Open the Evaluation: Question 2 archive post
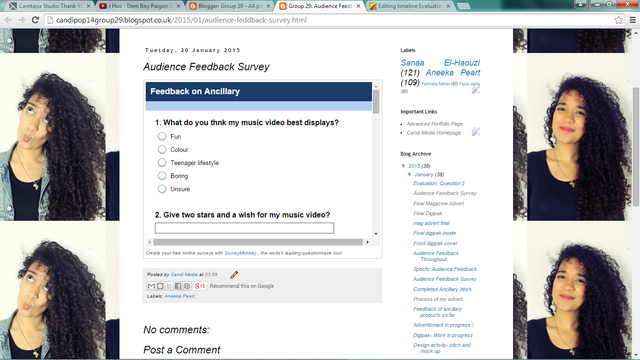 439,183
